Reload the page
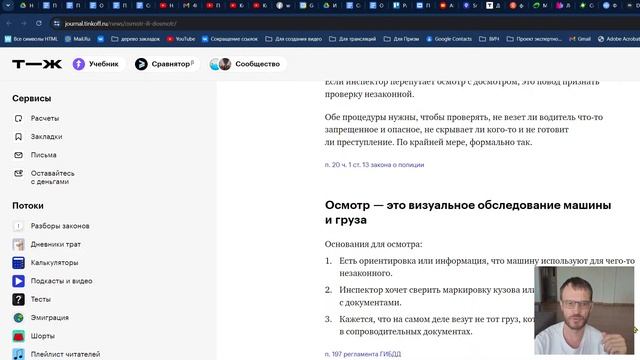640x360 pixels. (39, 23)
